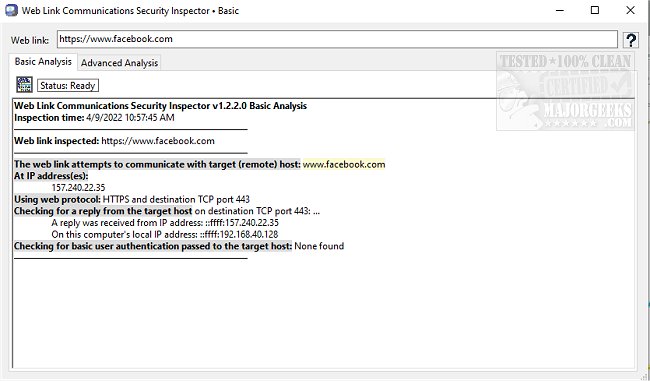Maximize the Security Inspector window
Viewport: 650px width, 381px height.
(x=595, y=10)
